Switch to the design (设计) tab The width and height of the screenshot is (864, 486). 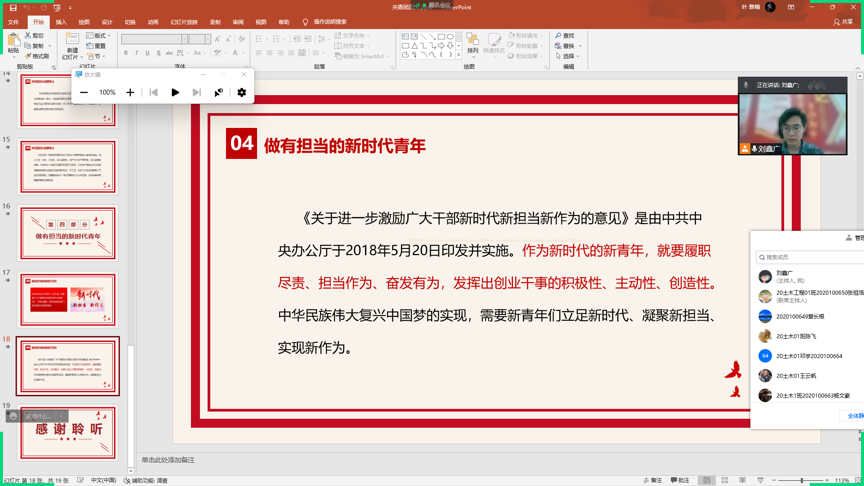coord(107,21)
